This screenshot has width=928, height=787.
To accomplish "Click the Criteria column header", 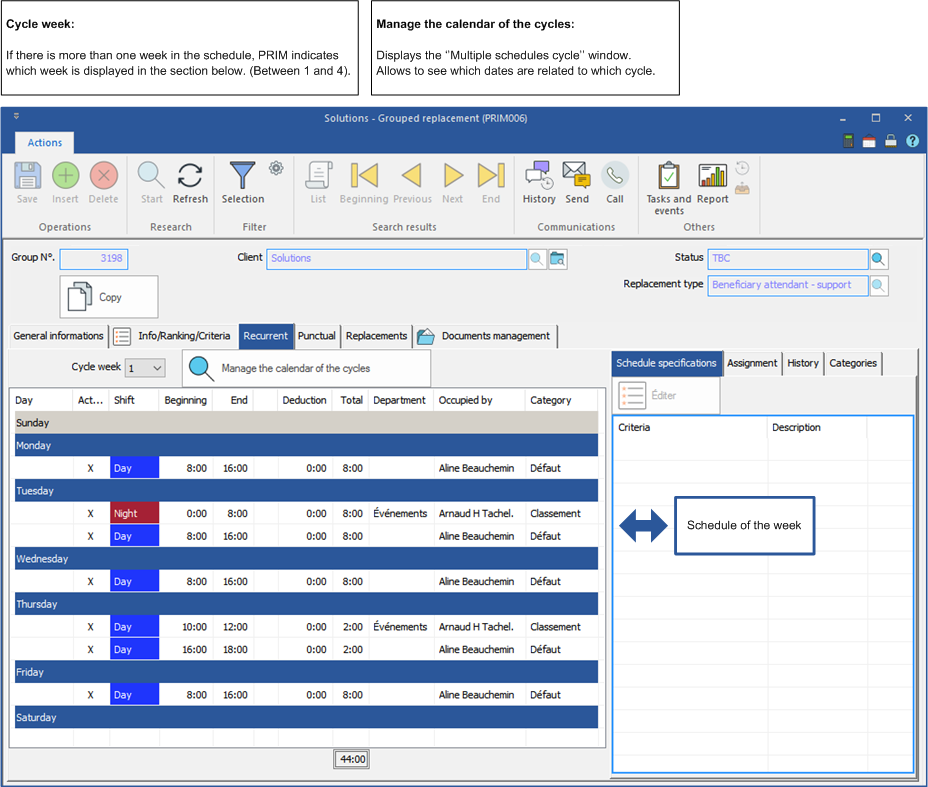I will pyautogui.click(x=690, y=428).
